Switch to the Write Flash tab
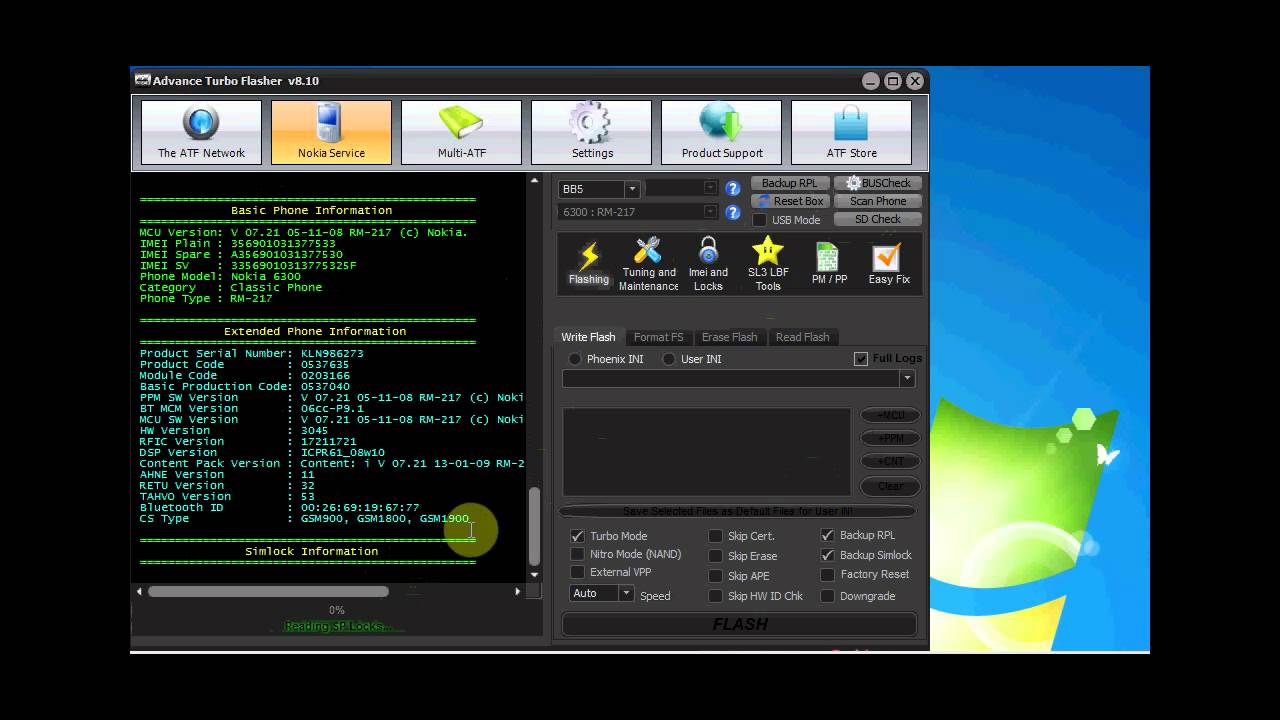Viewport: 1280px width, 720px height. (588, 337)
